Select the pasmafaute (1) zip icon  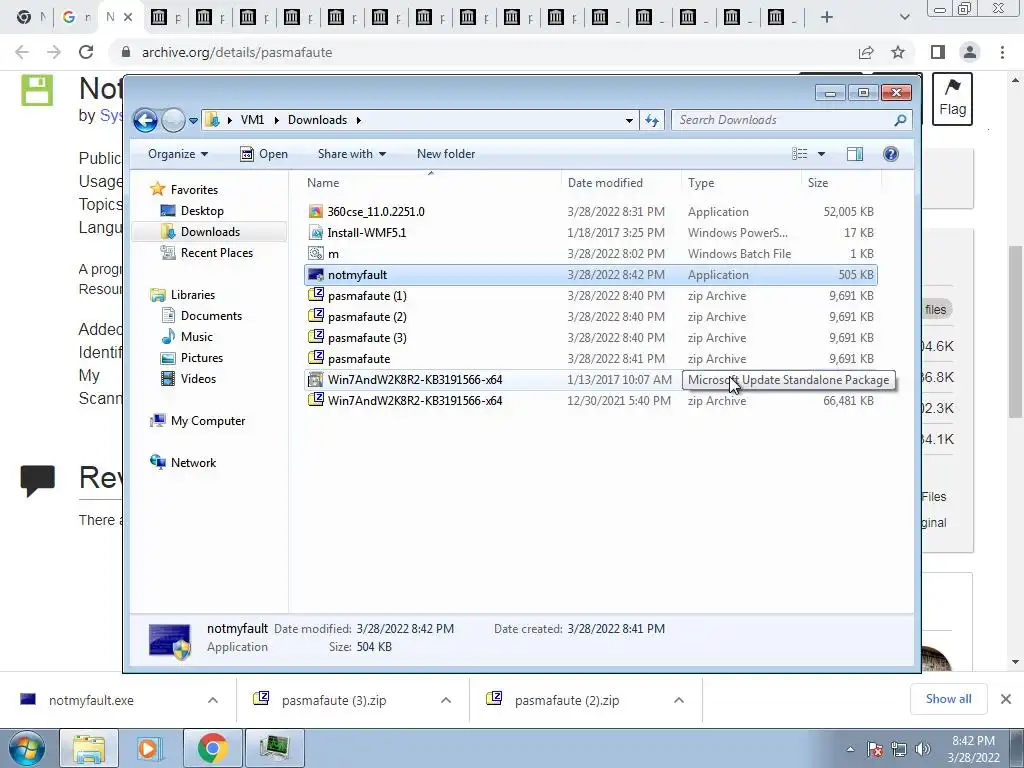coord(316,295)
